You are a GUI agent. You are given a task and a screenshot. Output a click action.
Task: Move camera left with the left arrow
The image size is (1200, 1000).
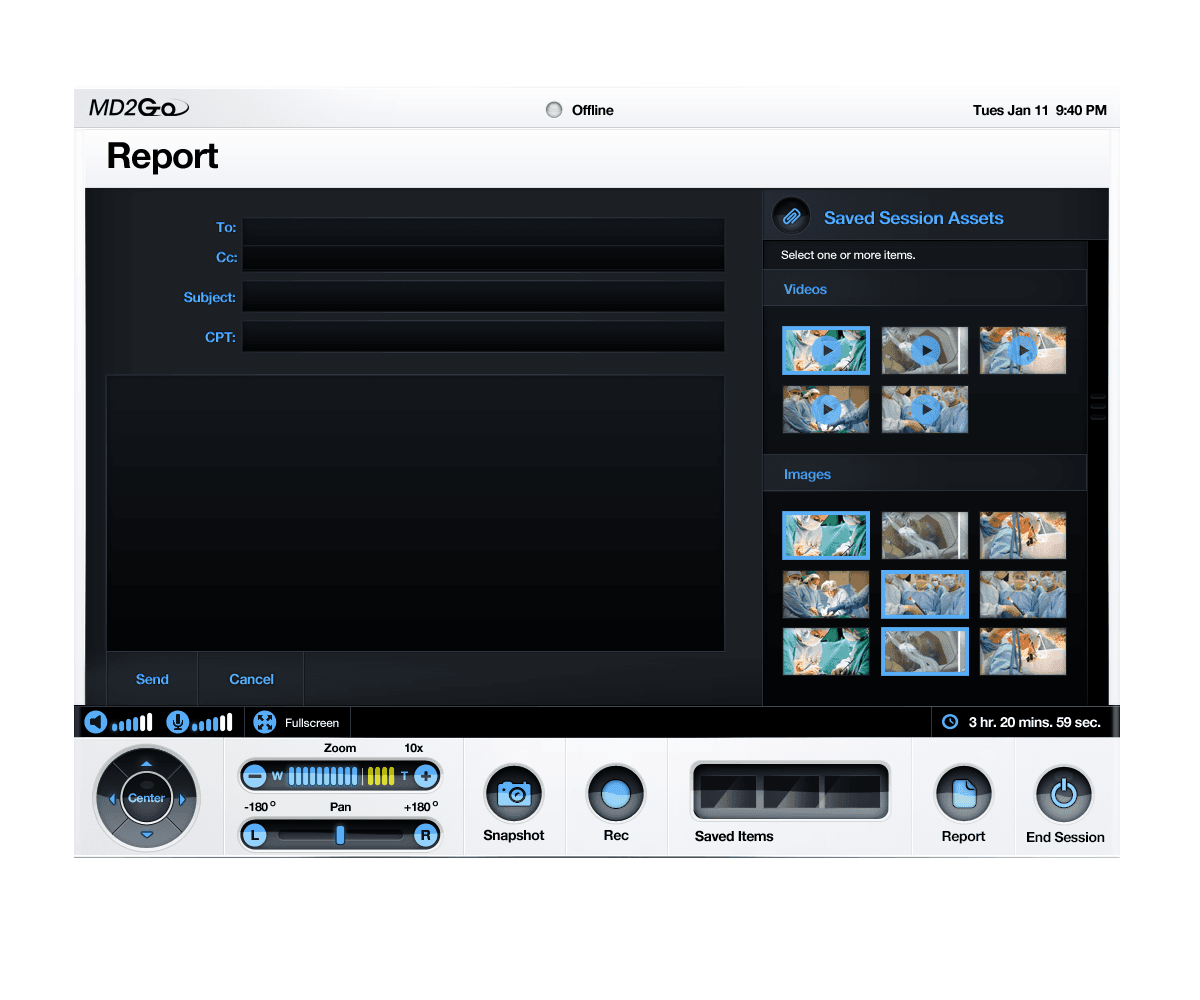tap(111, 799)
